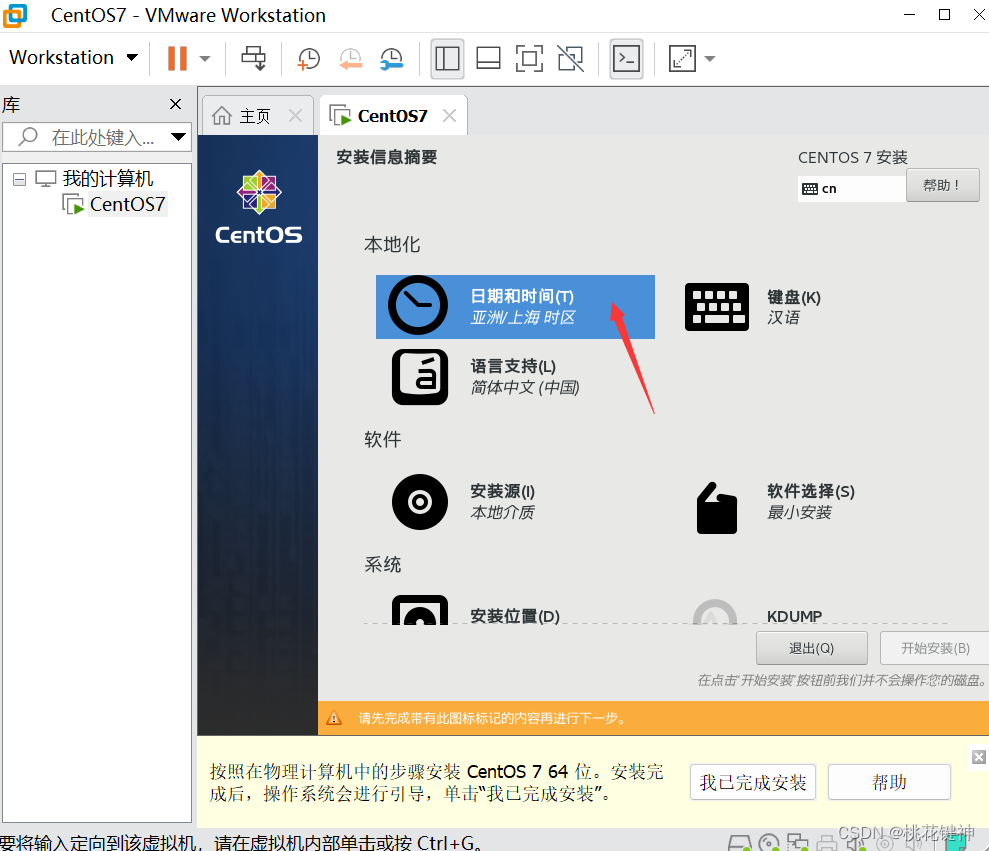Collapse the 我的计算机 tree node
The width and height of the screenshot is (989, 851).
click(x=20, y=179)
